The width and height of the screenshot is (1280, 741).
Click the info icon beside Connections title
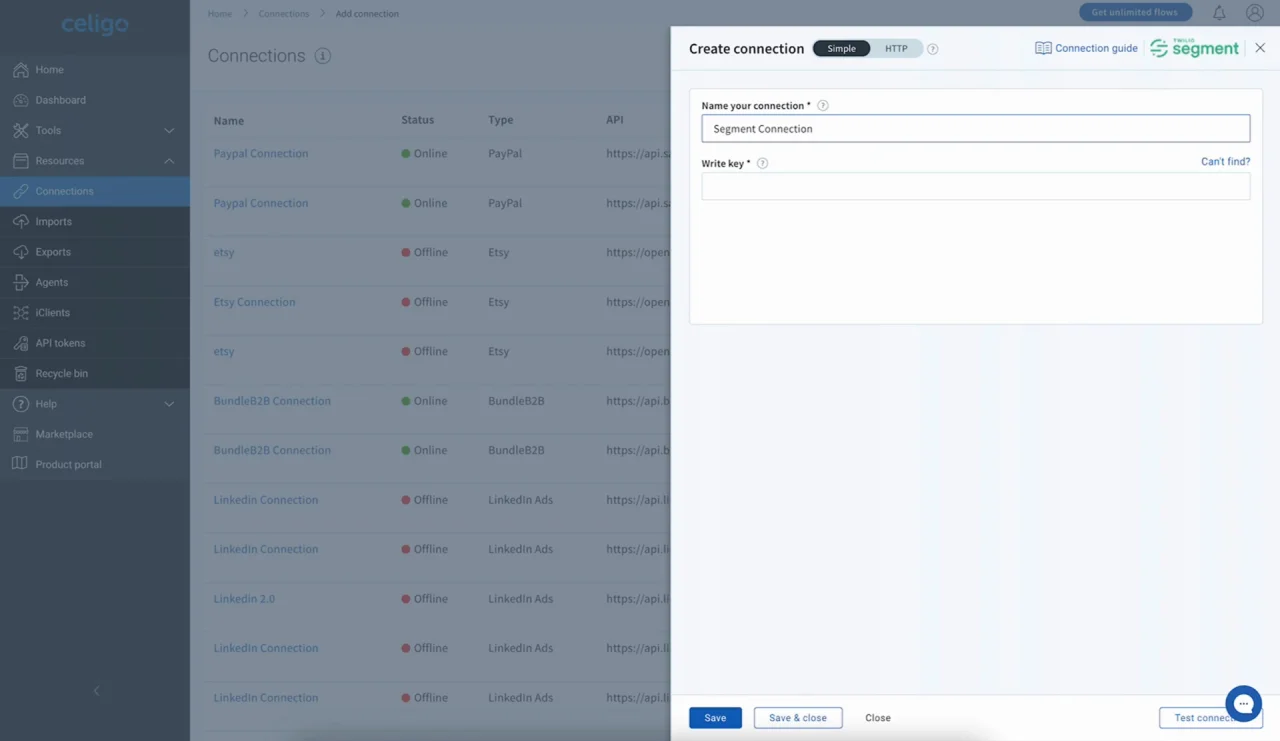click(323, 56)
